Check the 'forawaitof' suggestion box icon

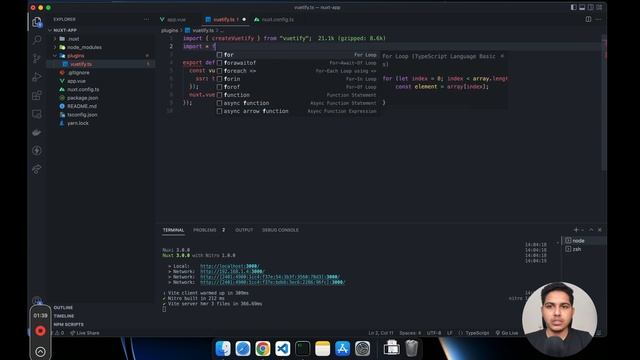(219, 63)
